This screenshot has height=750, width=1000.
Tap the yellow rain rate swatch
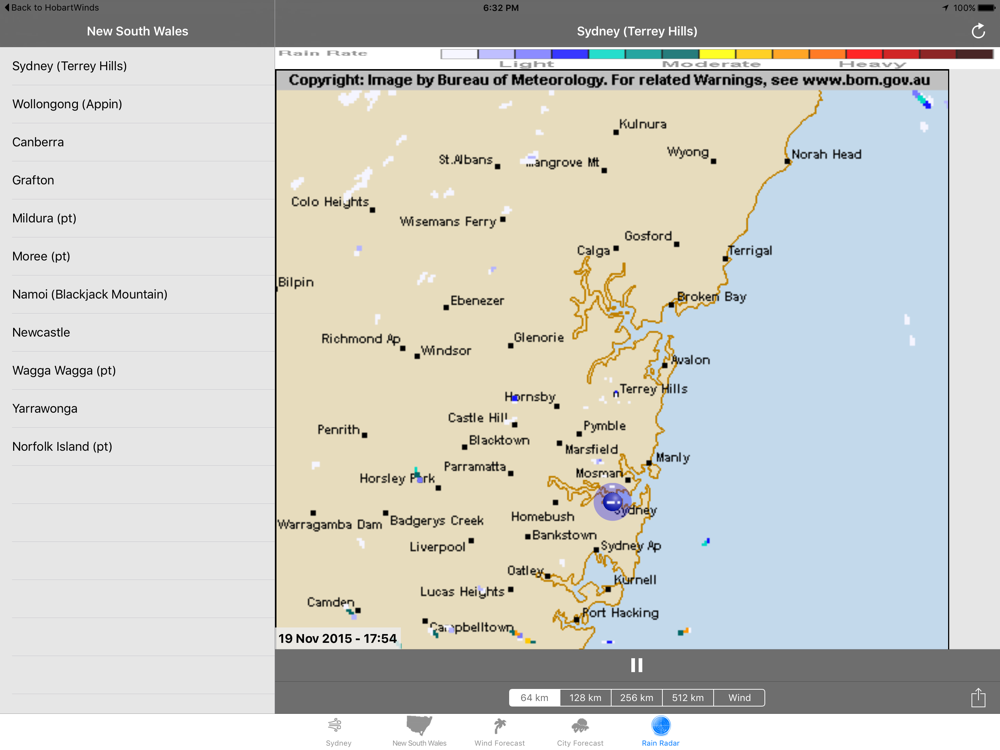(717, 54)
